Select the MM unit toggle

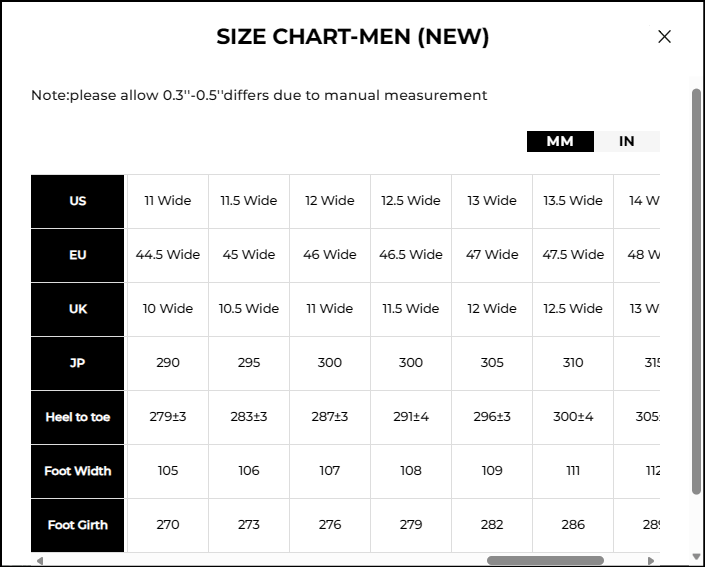[x=560, y=141]
